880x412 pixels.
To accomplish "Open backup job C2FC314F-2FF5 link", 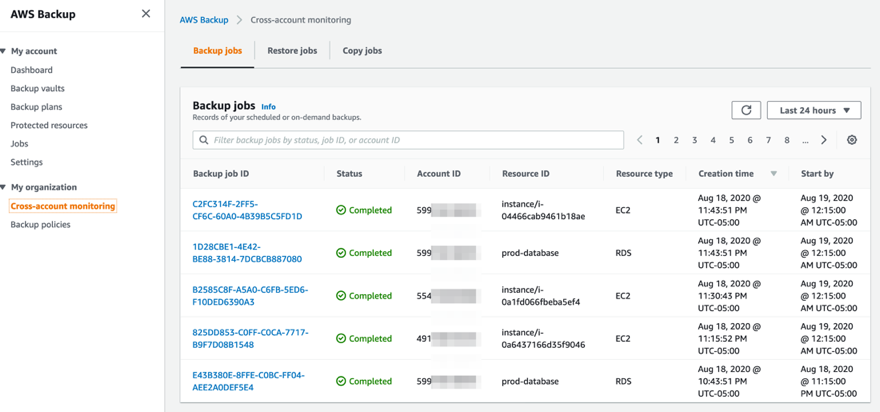I will [248, 210].
